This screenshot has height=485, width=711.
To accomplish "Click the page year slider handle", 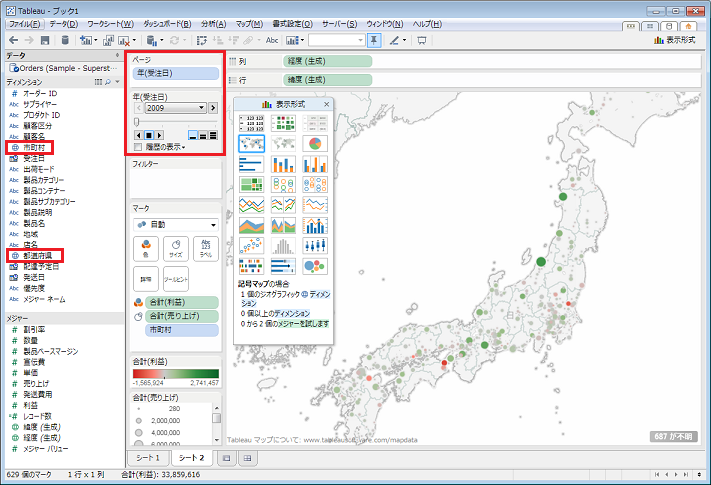I will pos(136,121).
